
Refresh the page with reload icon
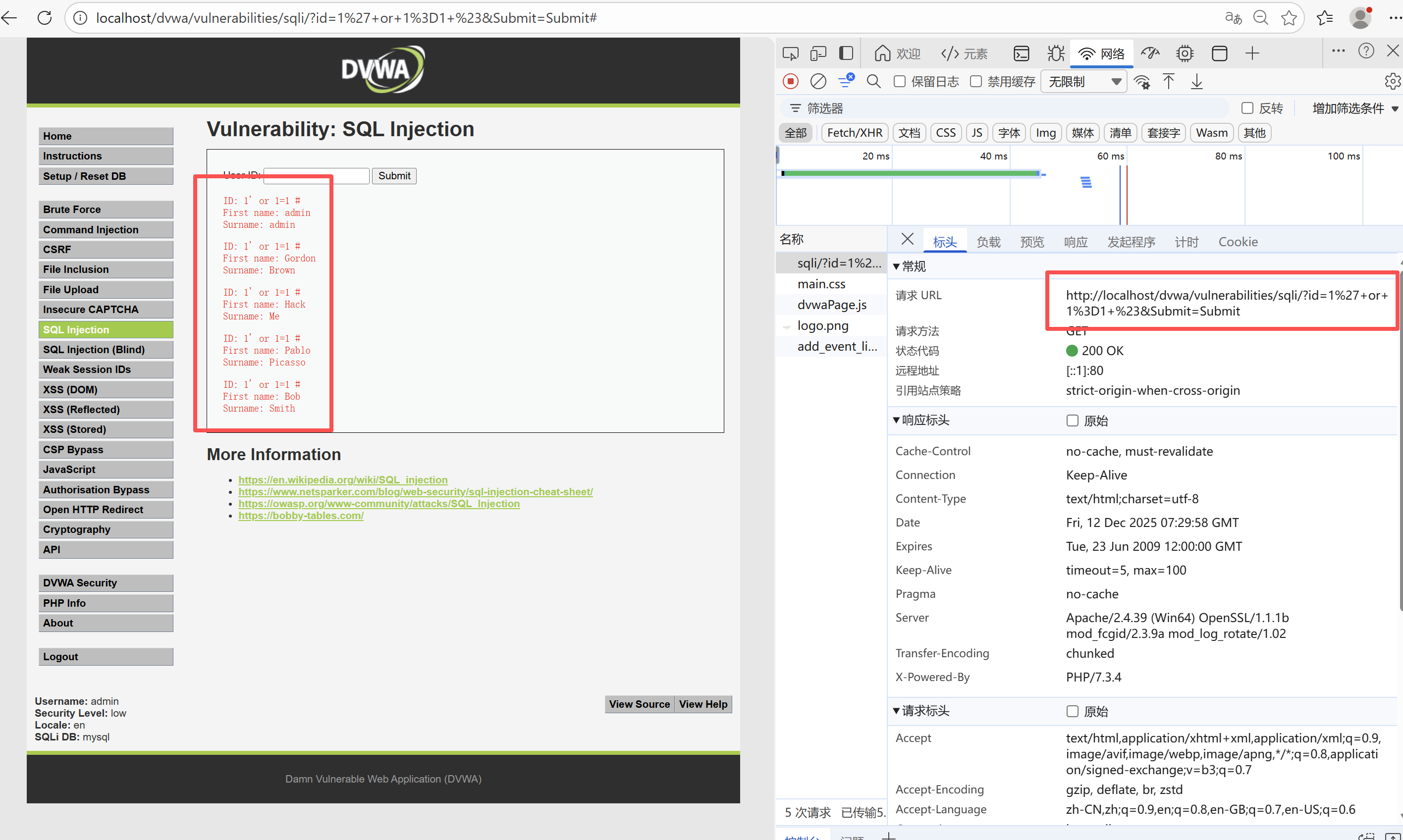pos(45,17)
